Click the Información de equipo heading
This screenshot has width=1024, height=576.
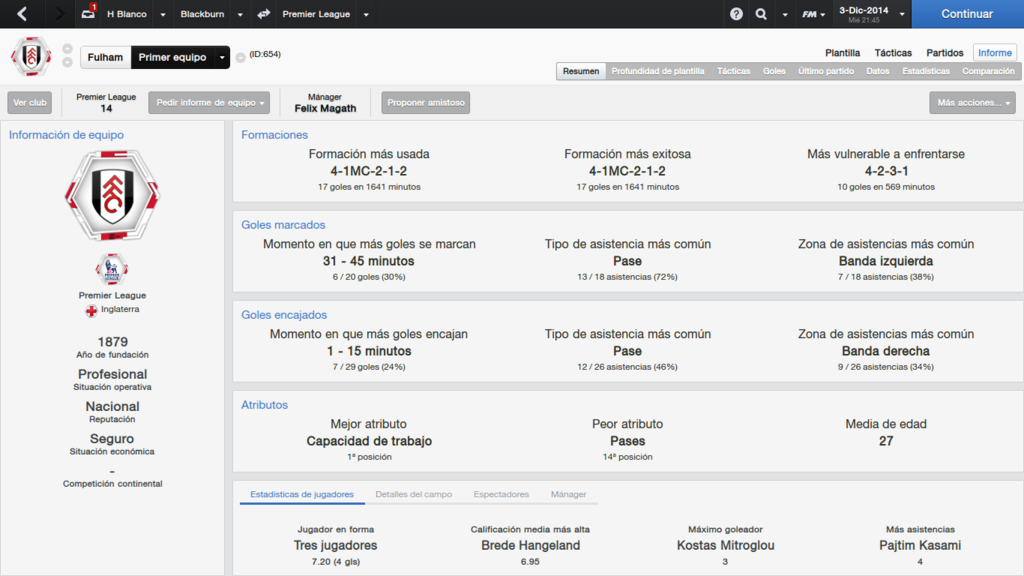pyautogui.click(x=66, y=135)
